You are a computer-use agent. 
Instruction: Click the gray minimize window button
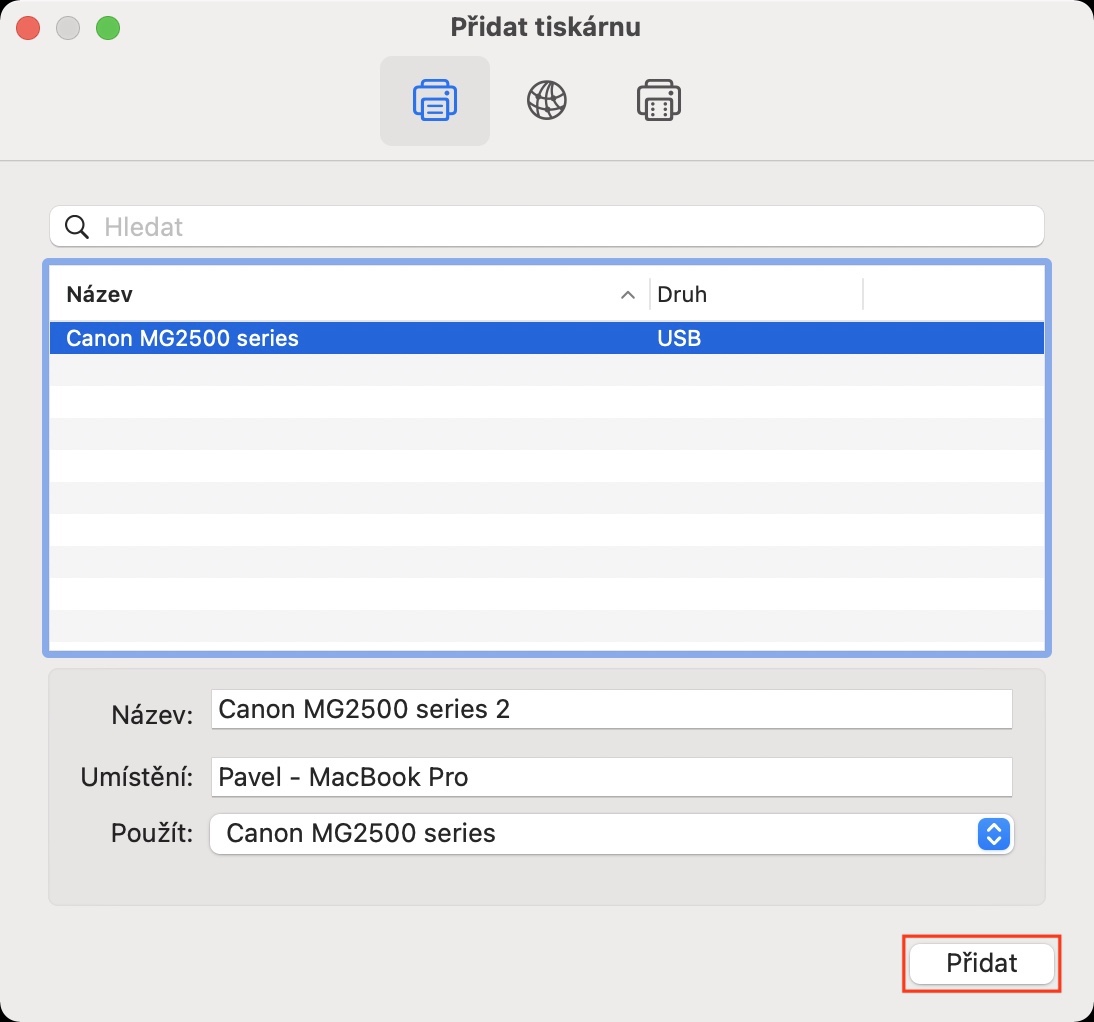[68, 28]
